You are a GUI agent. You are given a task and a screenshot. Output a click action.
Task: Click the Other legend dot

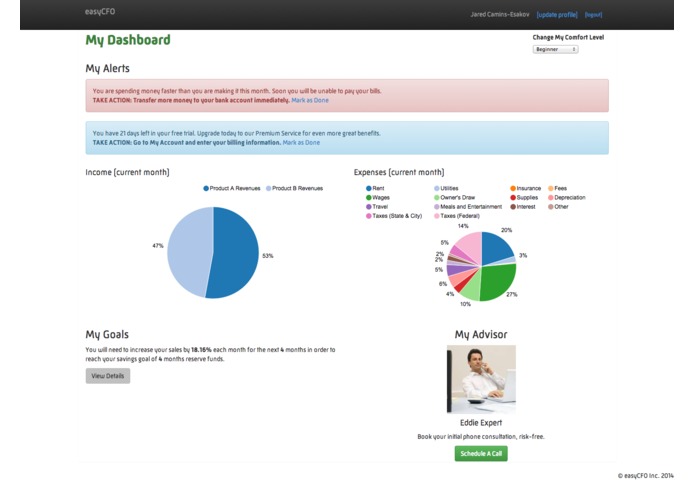tap(551, 206)
